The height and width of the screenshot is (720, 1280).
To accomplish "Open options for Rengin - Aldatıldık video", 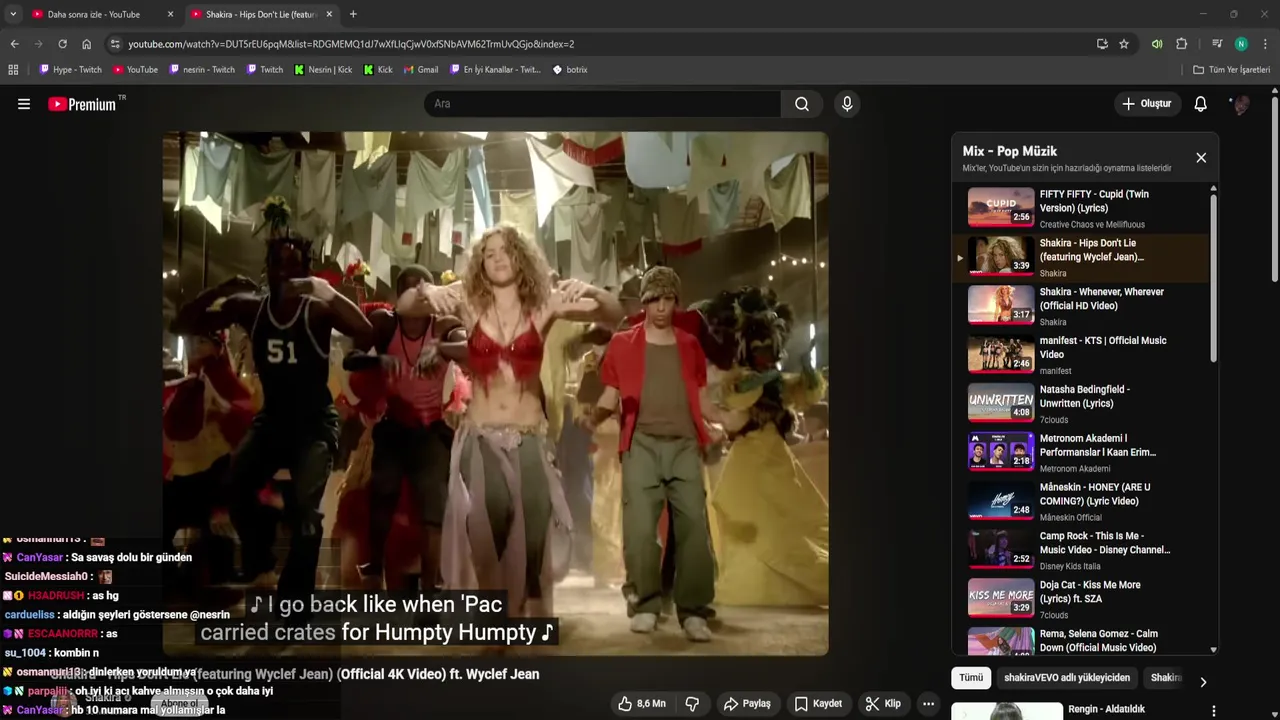I will [1214, 711].
